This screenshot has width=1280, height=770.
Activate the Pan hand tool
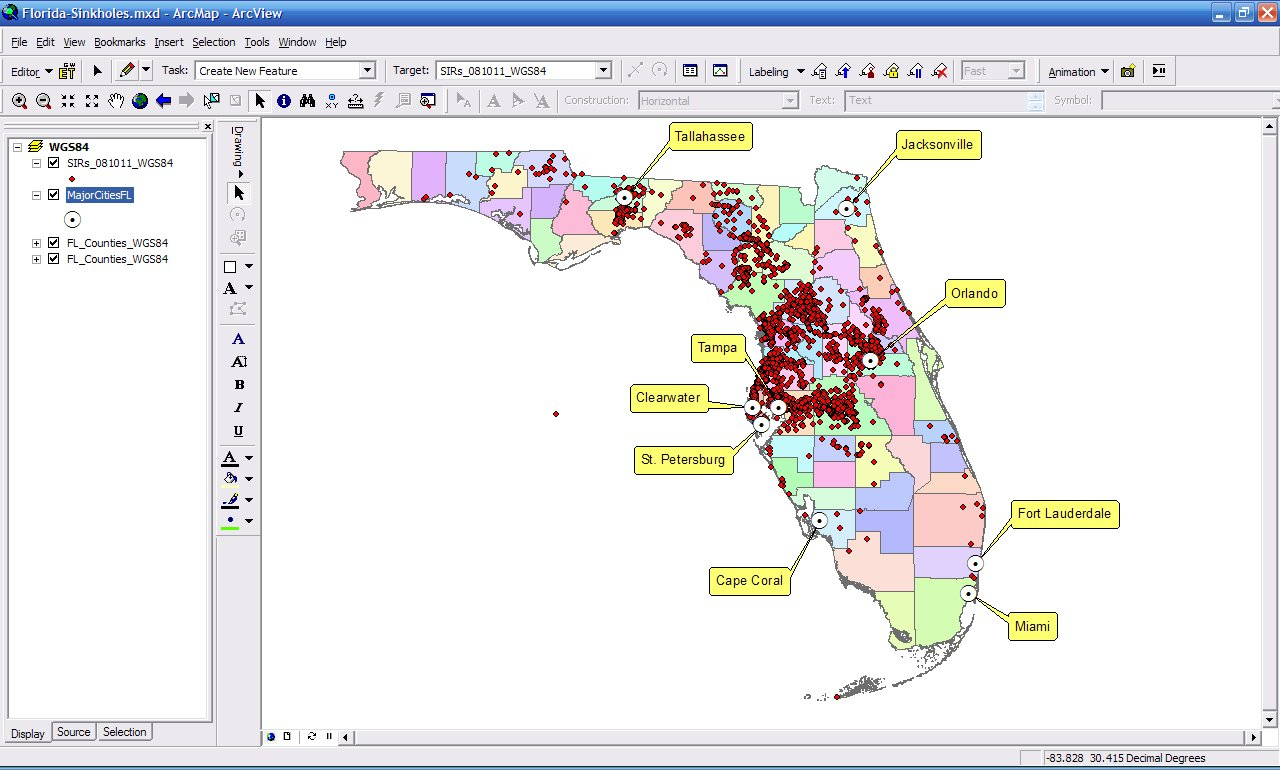[x=116, y=100]
